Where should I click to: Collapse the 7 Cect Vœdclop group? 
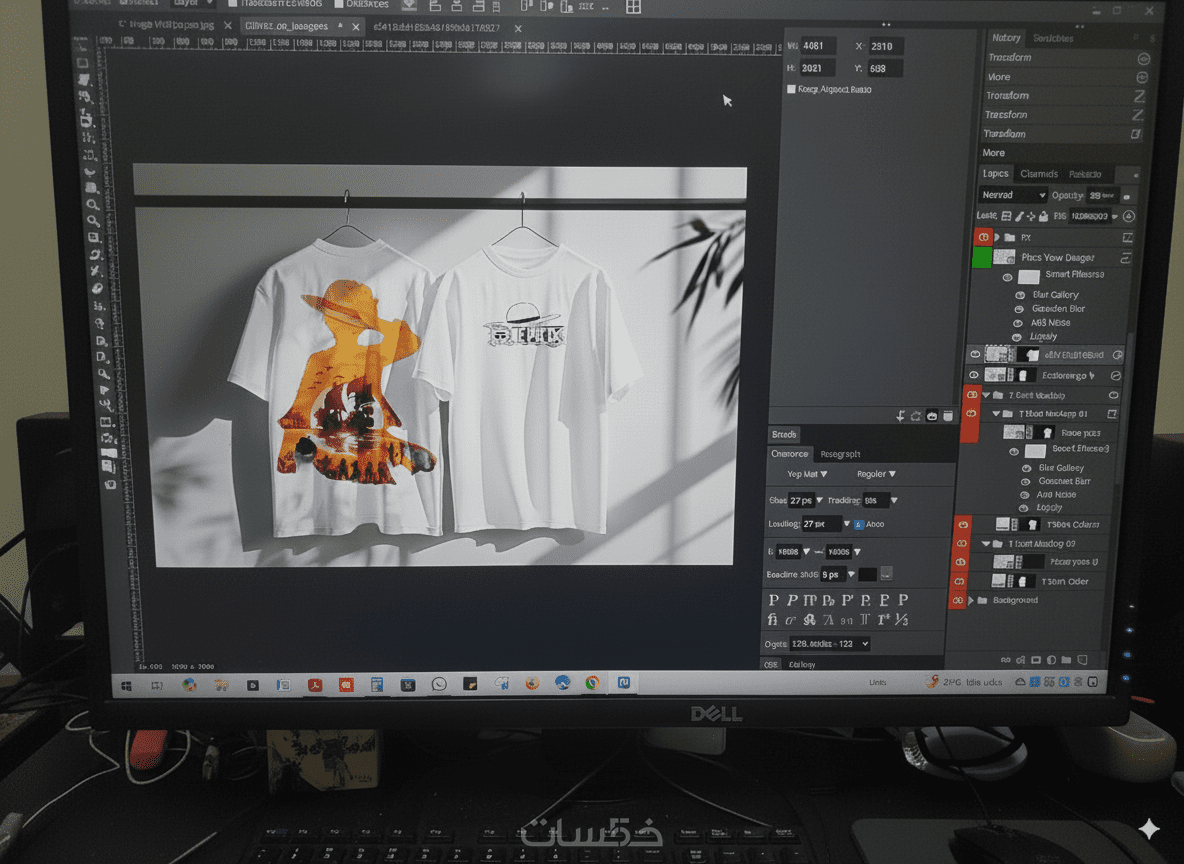(986, 395)
